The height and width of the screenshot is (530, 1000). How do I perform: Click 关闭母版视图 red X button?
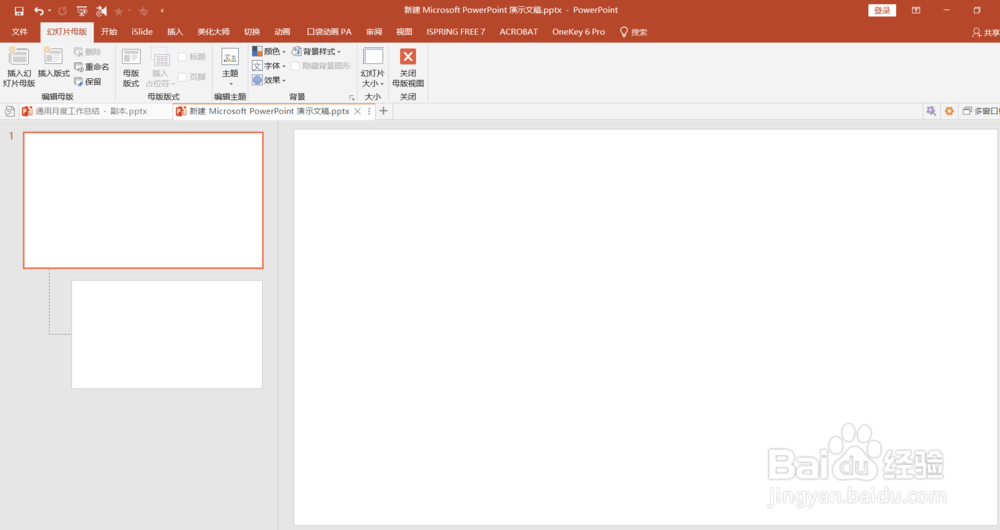(x=408, y=67)
